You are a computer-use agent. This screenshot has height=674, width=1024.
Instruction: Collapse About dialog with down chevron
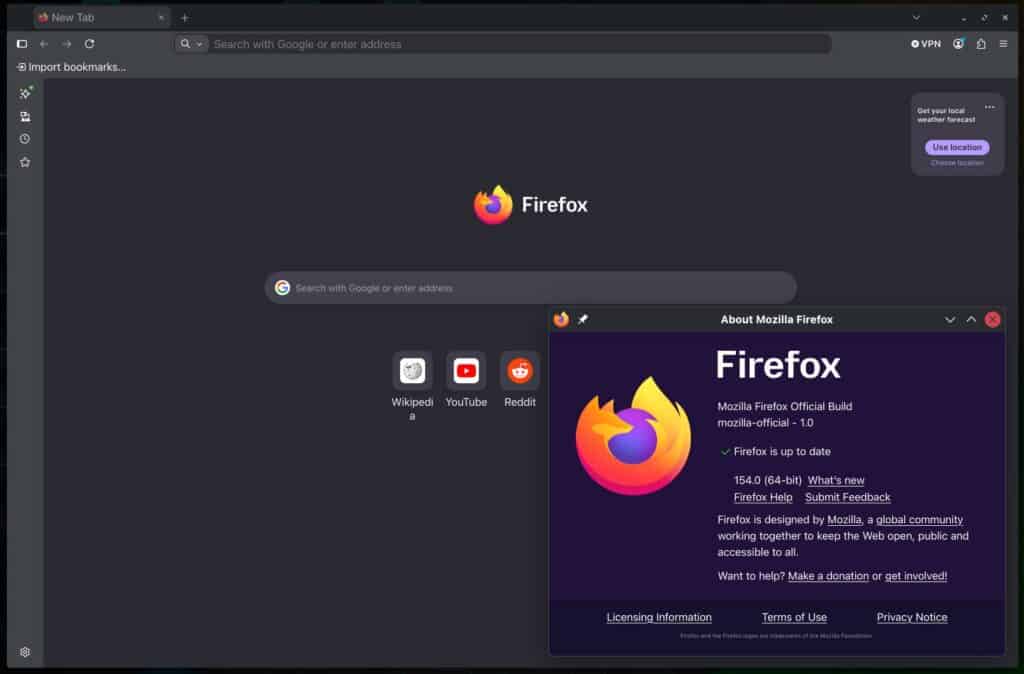pyautogui.click(x=950, y=319)
